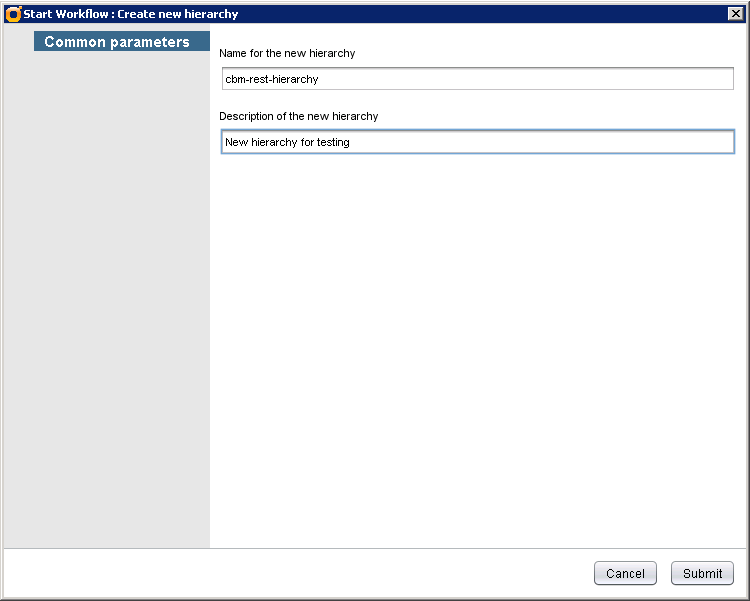Click the word 'Common' in the sidebar tab
Screen dimensions: 750x601
click(75, 42)
